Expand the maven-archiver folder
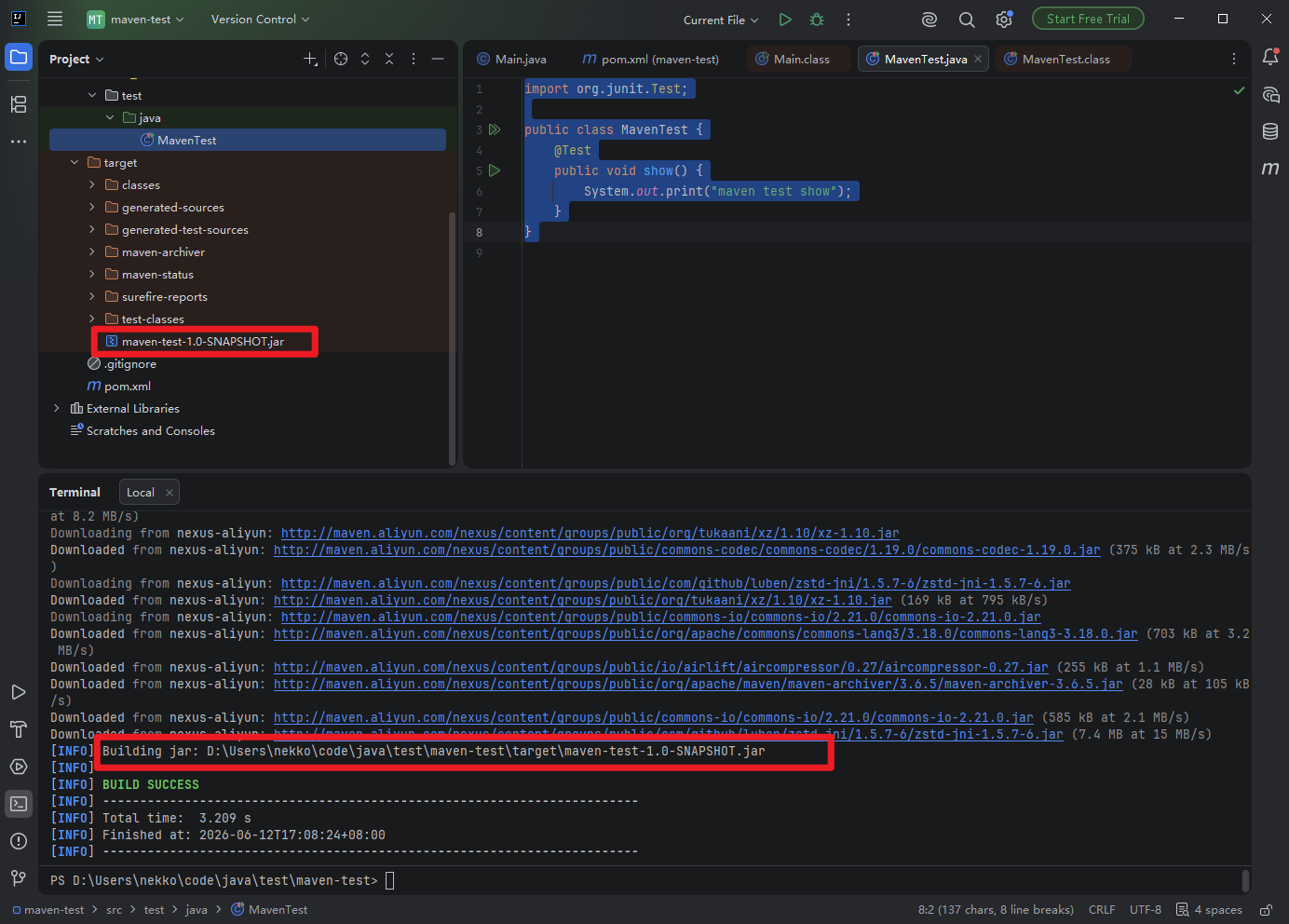 (92, 251)
